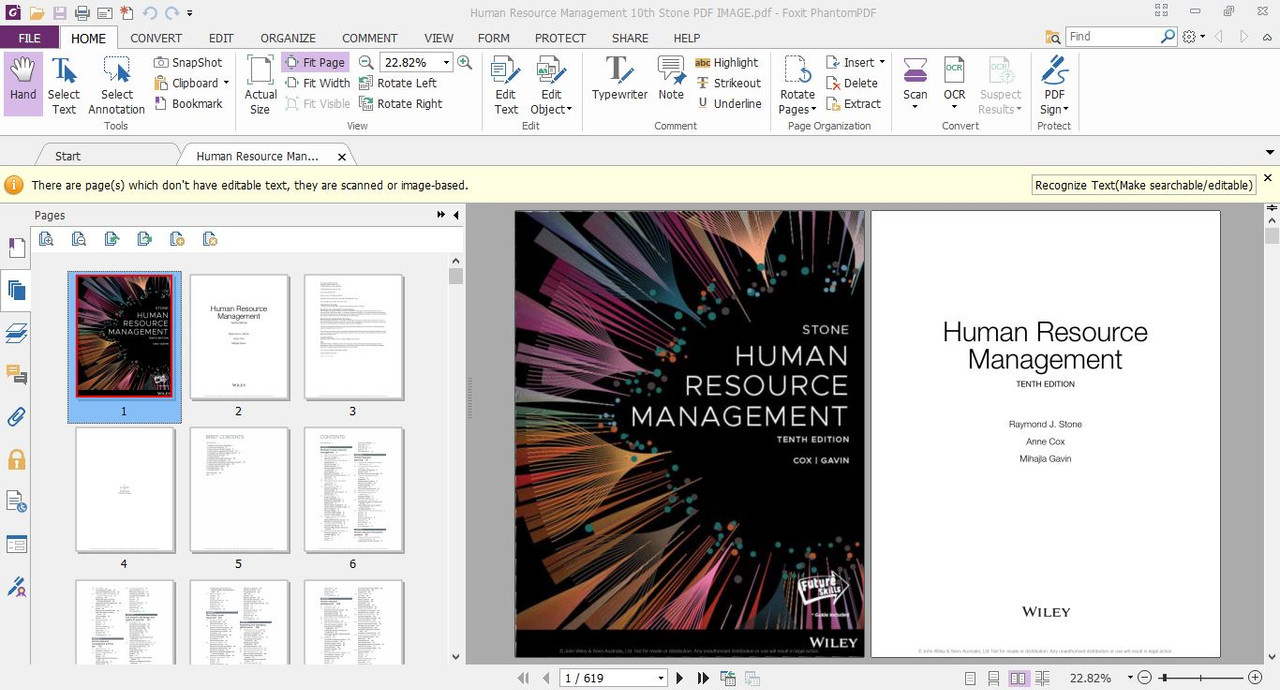Apply the Strikeout tool

pos(728,83)
